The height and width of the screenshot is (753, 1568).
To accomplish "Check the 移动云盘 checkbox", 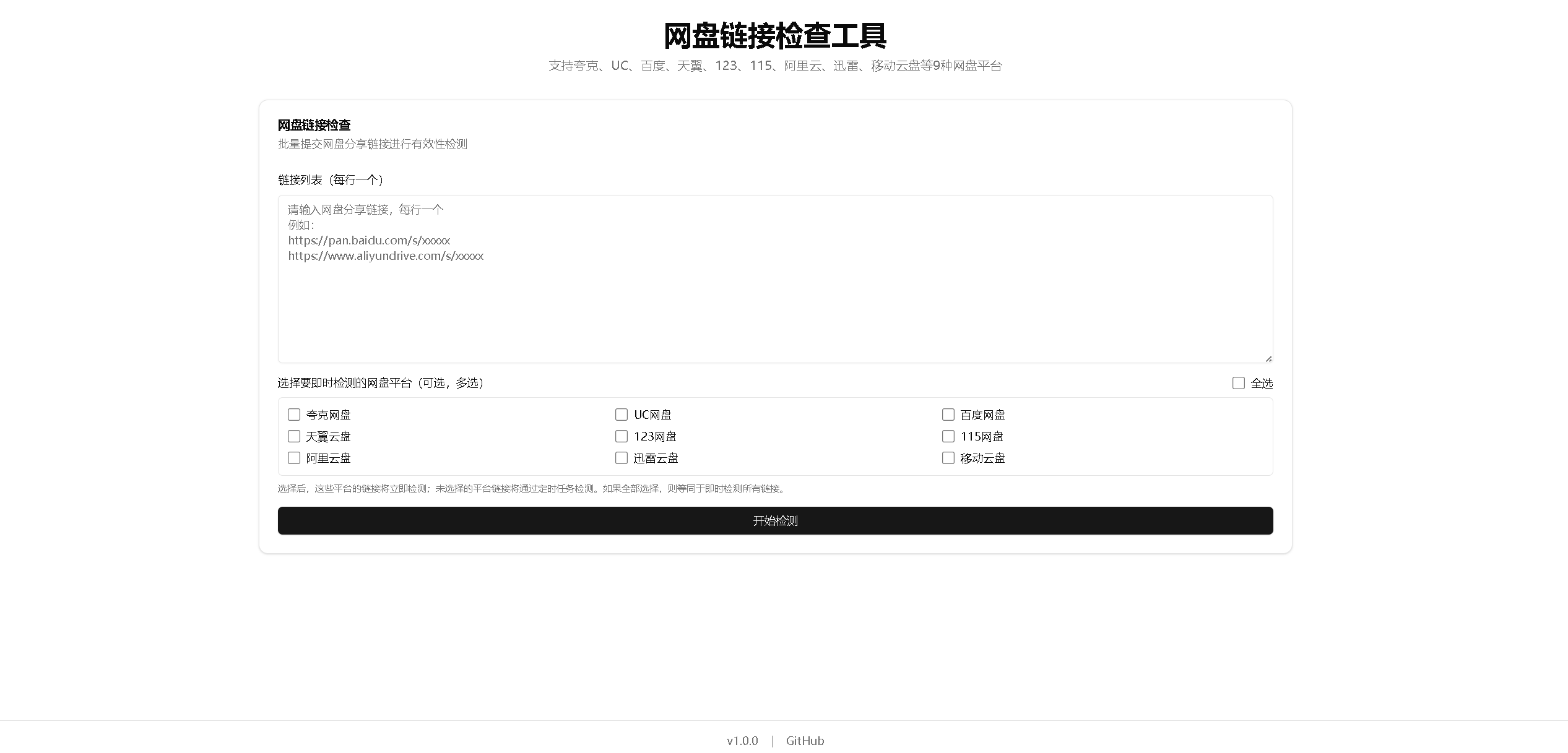I will point(948,458).
